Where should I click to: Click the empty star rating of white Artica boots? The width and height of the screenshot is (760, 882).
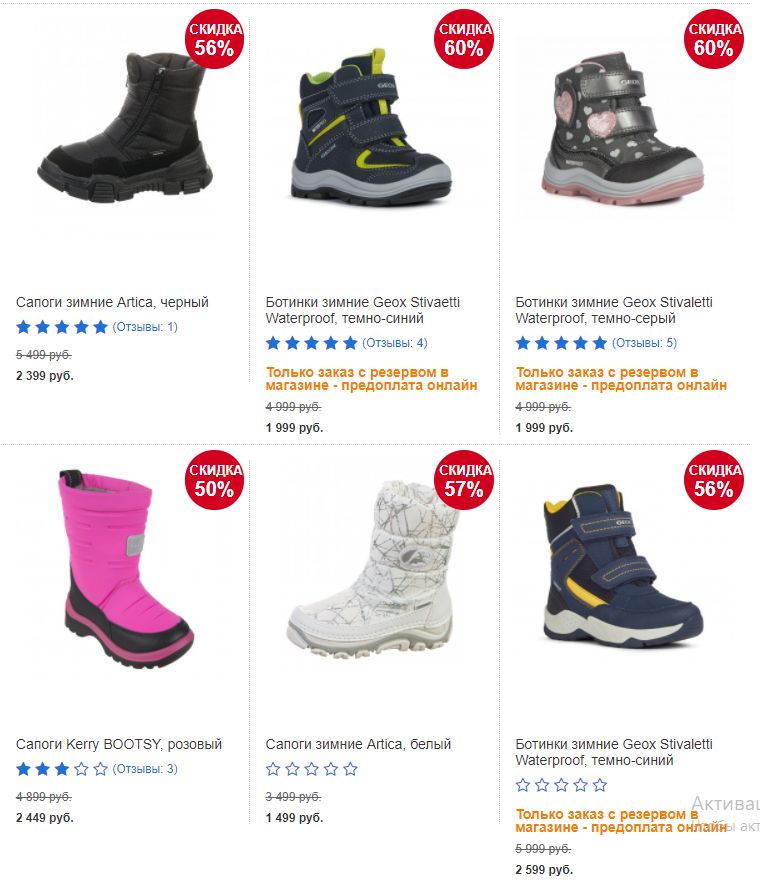click(312, 769)
